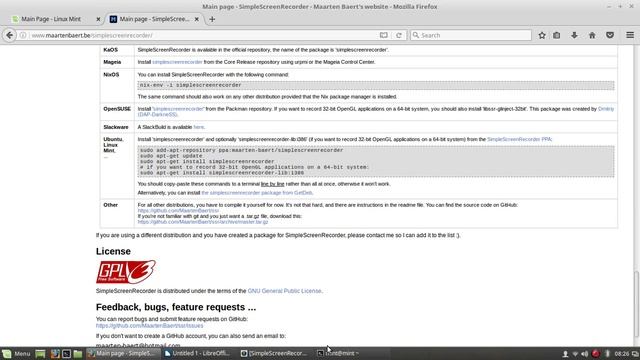The height and width of the screenshot is (360, 640).
Task: Open the GNU General Public License link
Action: pyautogui.click(x=284, y=291)
